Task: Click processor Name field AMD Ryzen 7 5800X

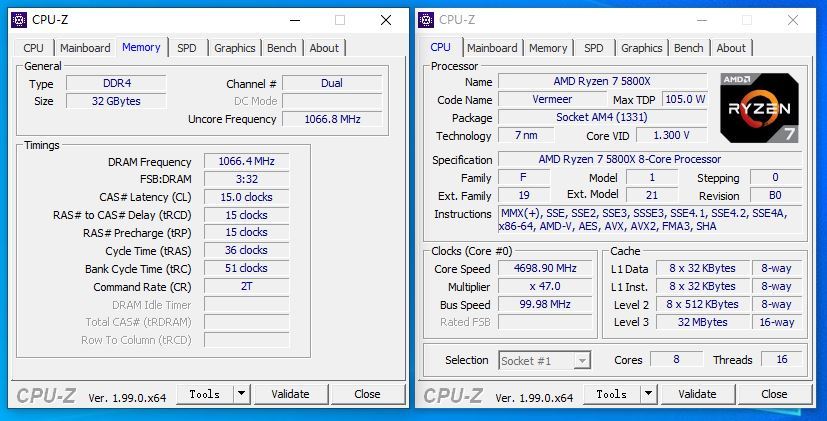Action: [x=602, y=82]
